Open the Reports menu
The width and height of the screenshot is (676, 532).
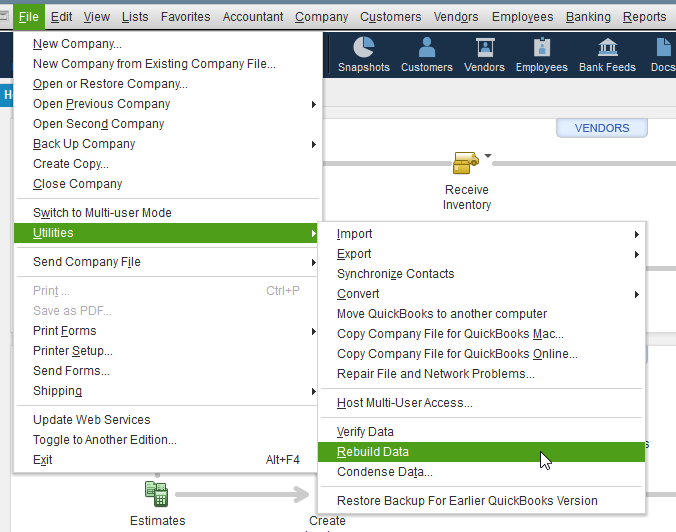click(644, 17)
